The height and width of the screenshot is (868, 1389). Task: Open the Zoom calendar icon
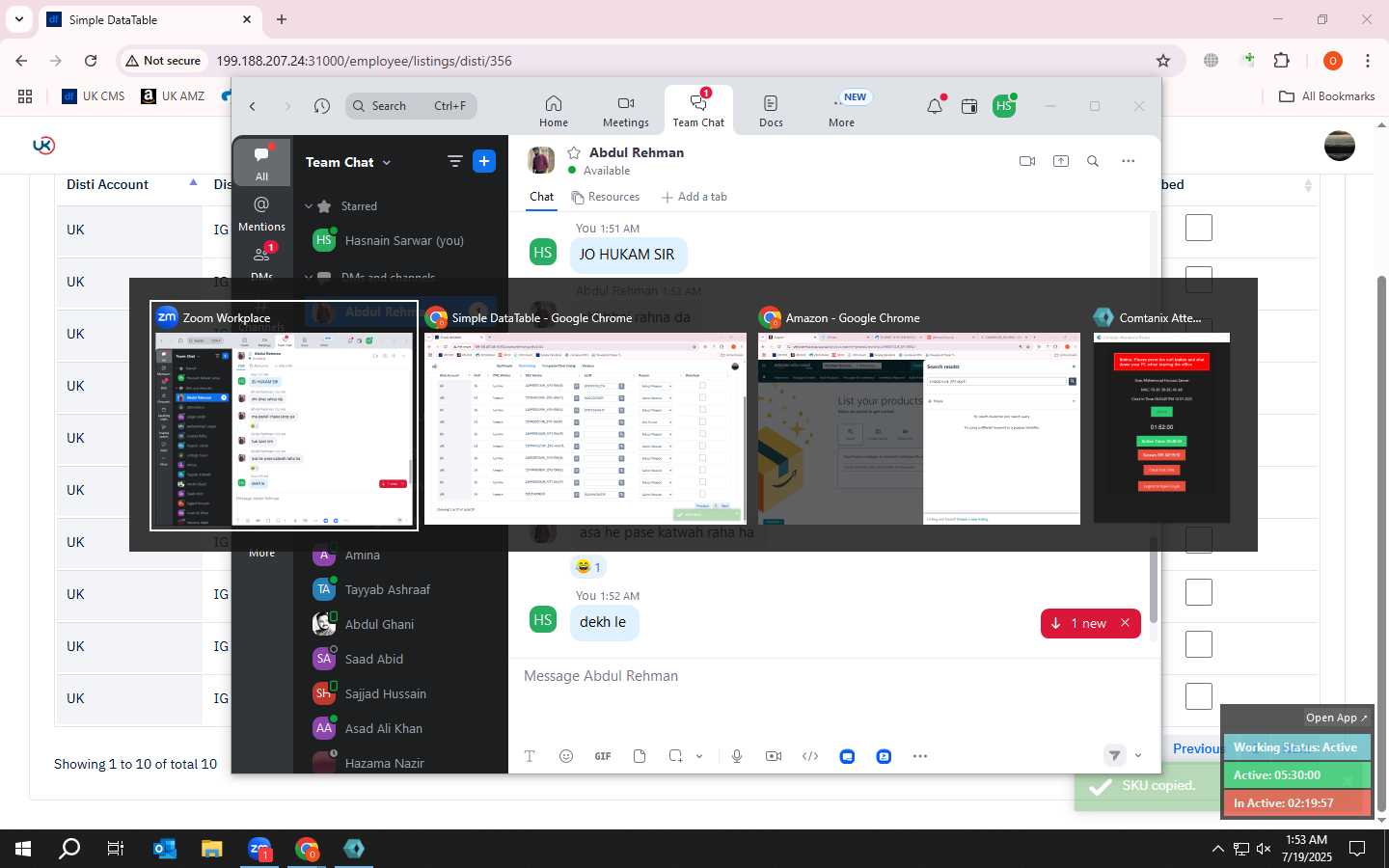(x=969, y=106)
